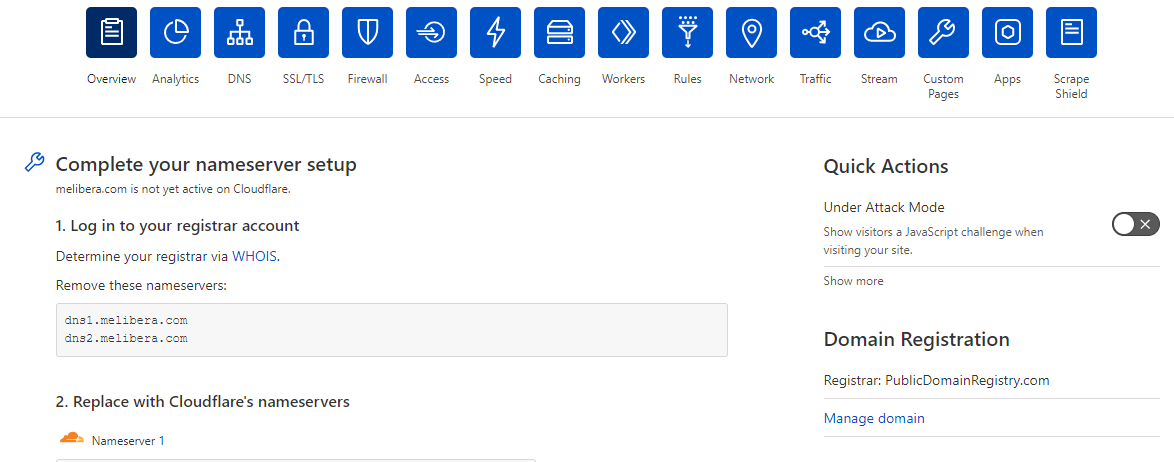Click the SSL/TLS tab label

point(303,79)
